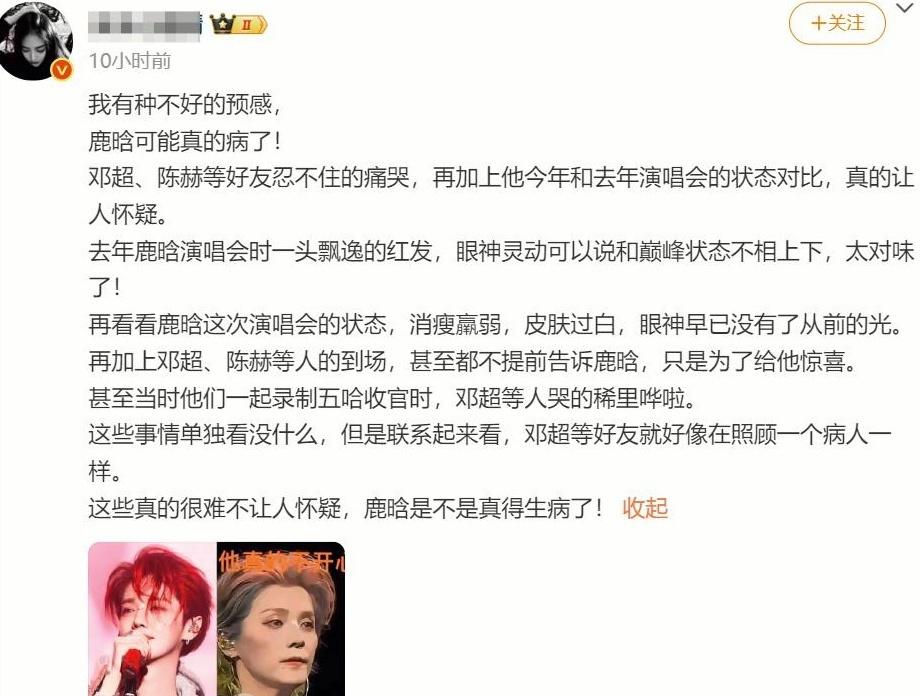Image resolution: width=920 pixels, height=696 pixels.
Task: Click the final line 这些真的很难不让人怀疑
Action: click(346, 508)
